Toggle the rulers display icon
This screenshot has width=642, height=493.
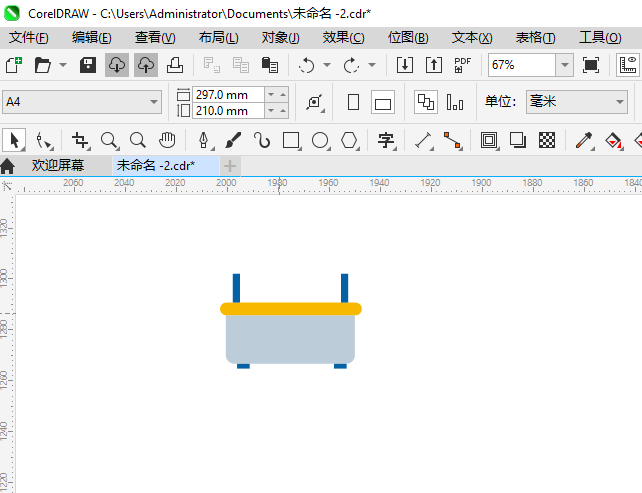[628, 65]
